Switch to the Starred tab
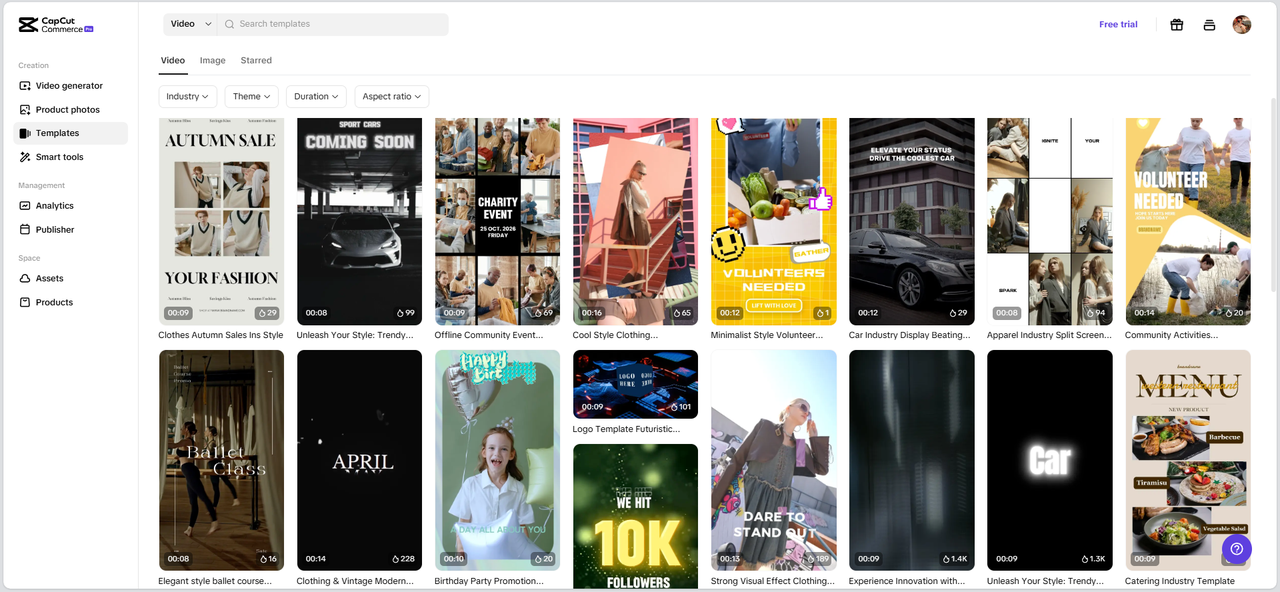The height and width of the screenshot is (592, 1280). click(256, 61)
